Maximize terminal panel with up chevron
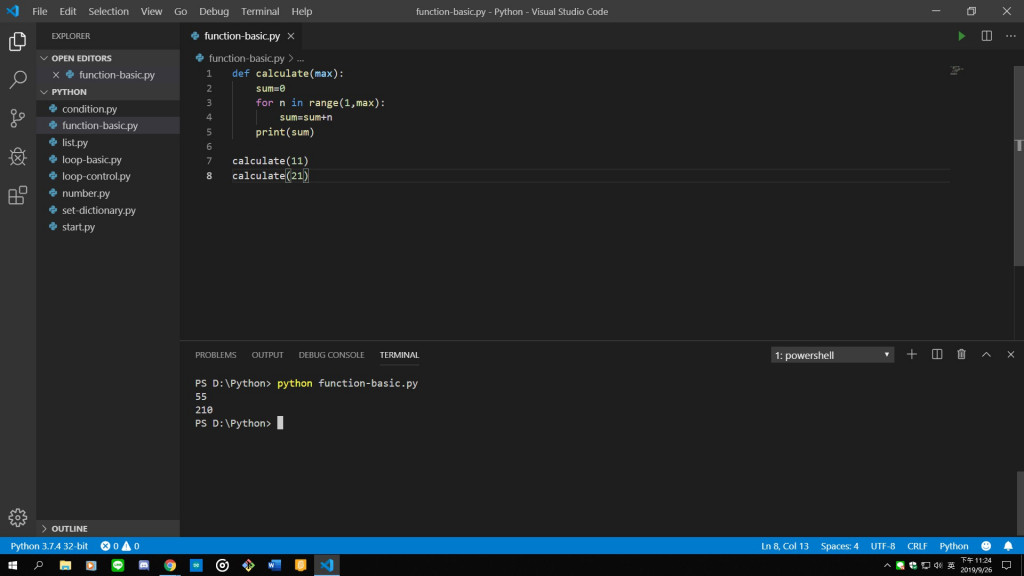 (986, 355)
